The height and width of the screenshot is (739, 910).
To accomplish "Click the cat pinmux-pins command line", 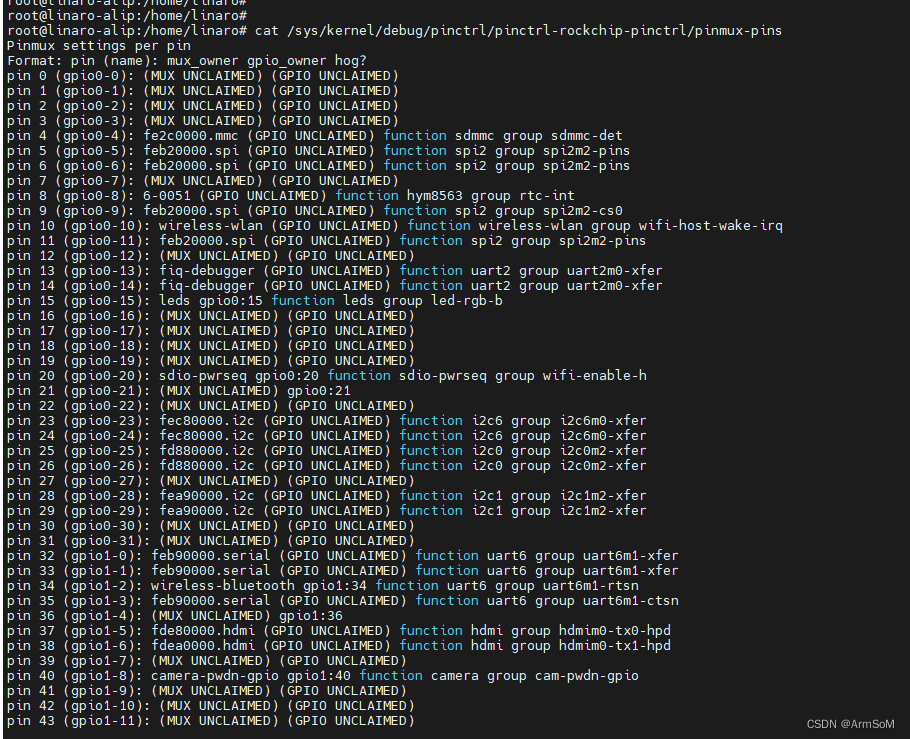I will (395, 31).
